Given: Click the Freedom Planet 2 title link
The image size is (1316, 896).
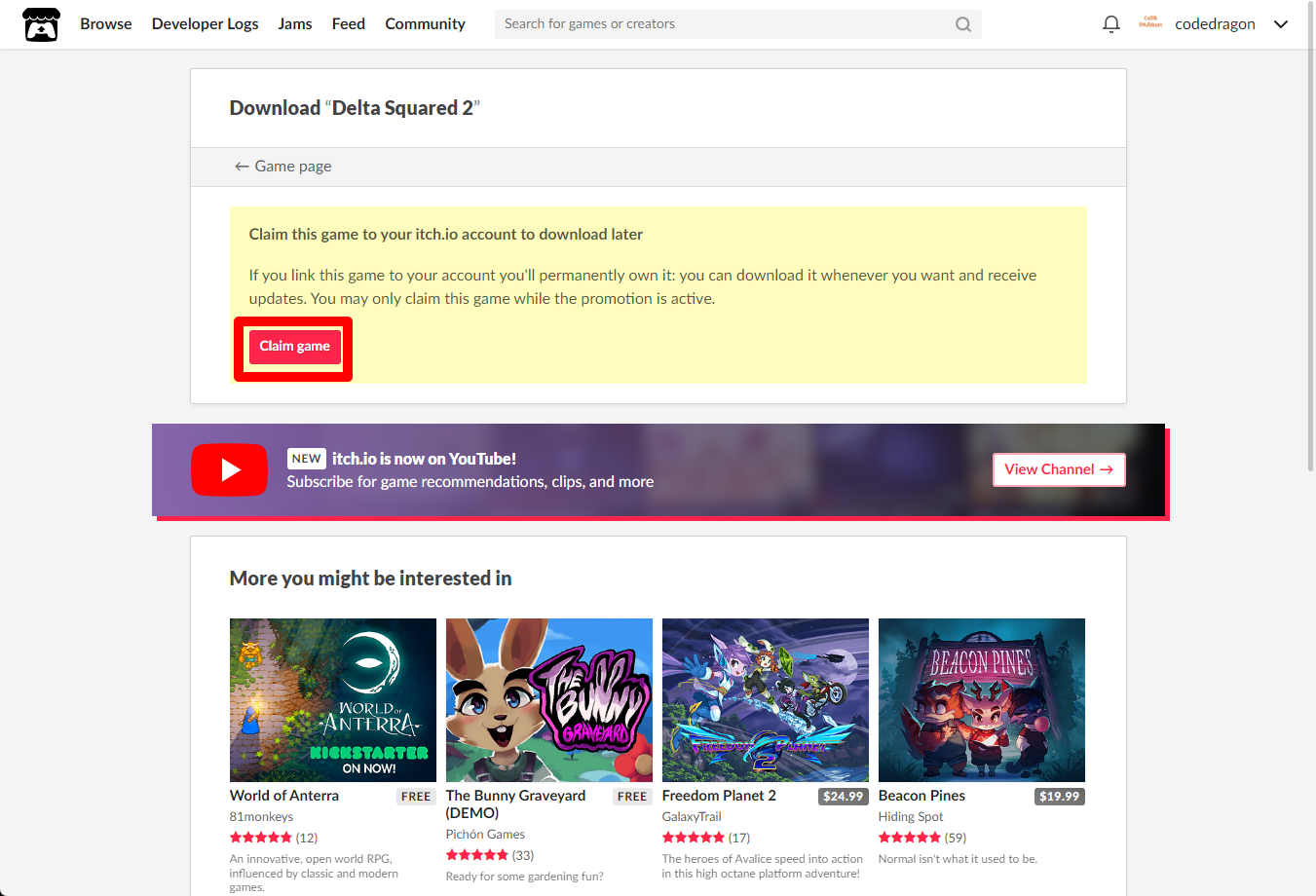Looking at the screenshot, I should [x=719, y=796].
